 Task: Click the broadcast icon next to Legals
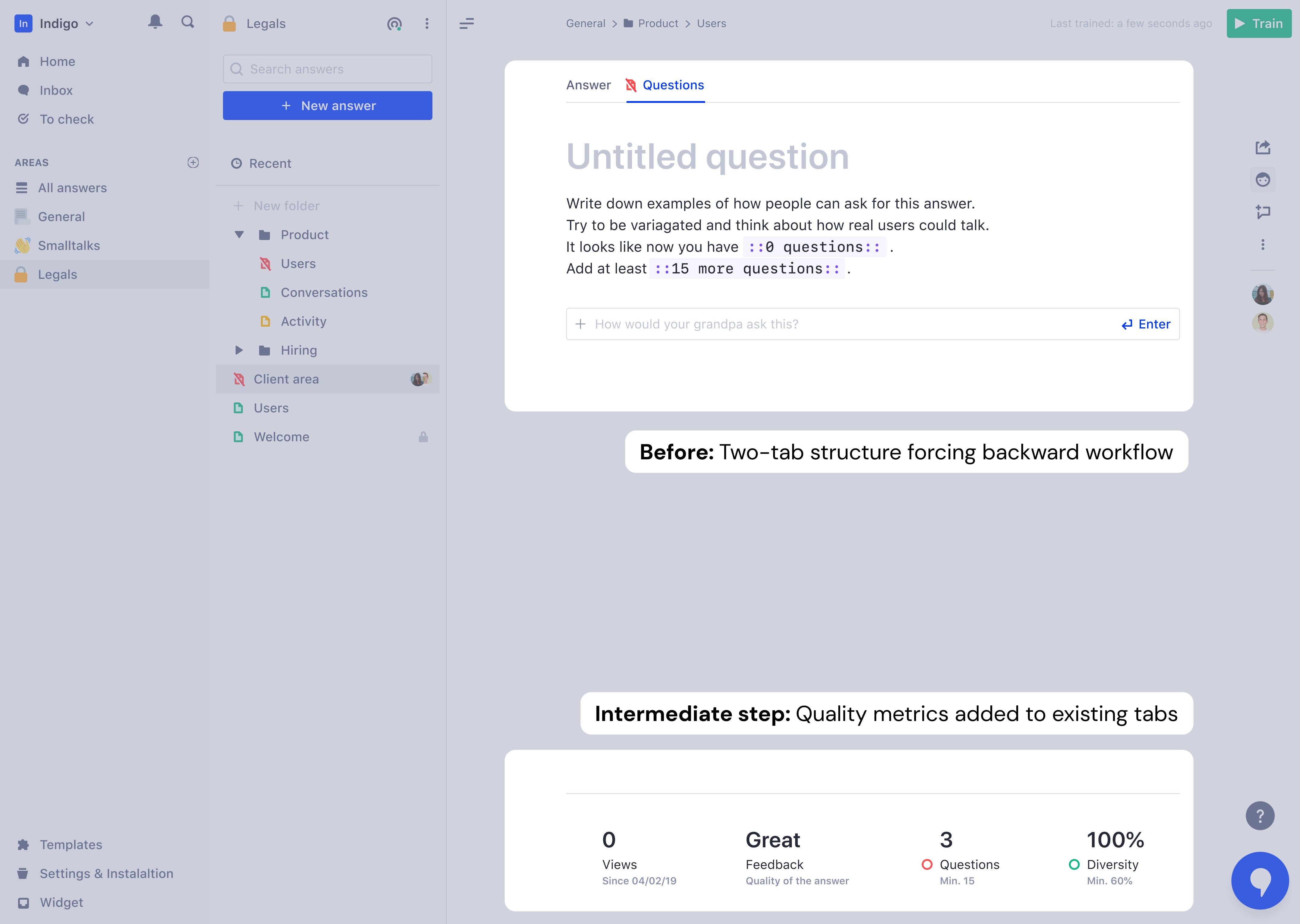click(394, 24)
